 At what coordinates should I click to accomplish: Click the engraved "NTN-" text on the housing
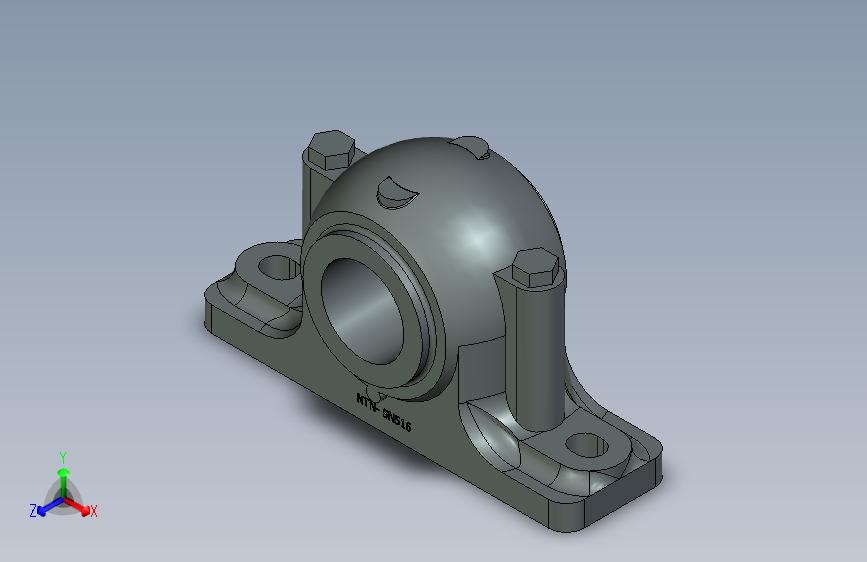[368, 404]
